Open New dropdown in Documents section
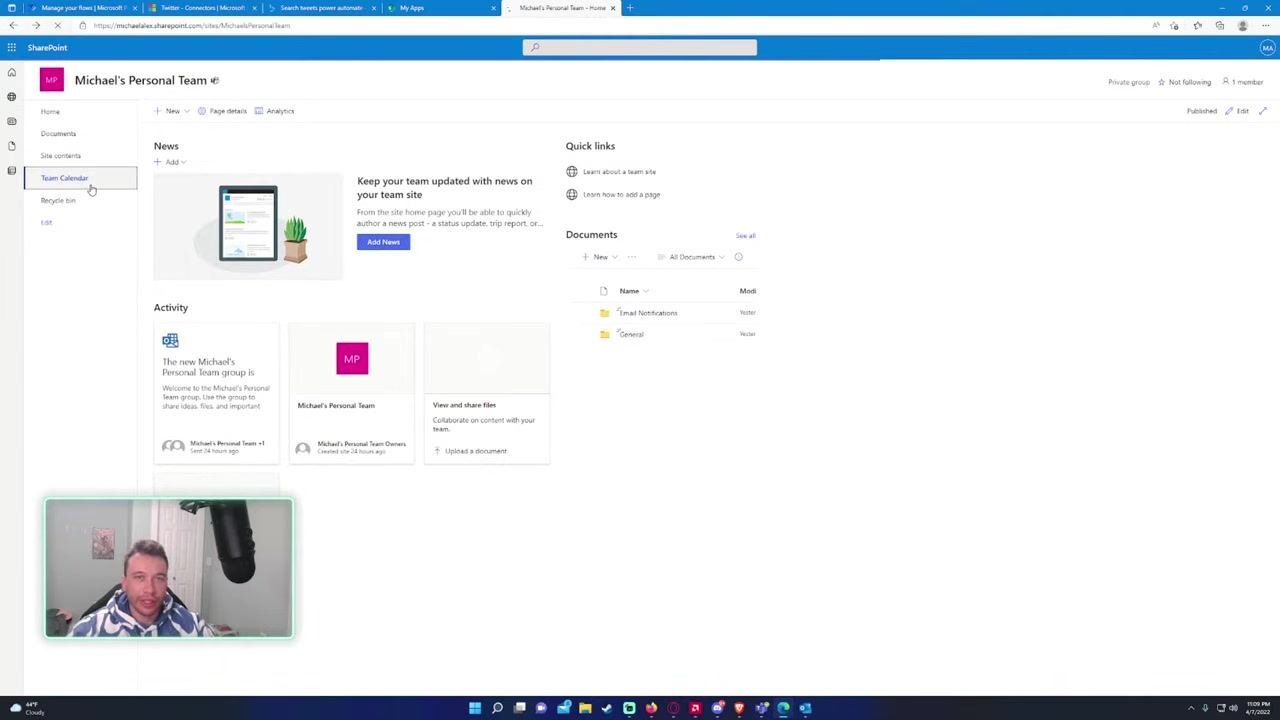This screenshot has height=720, width=1280. tap(600, 257)
